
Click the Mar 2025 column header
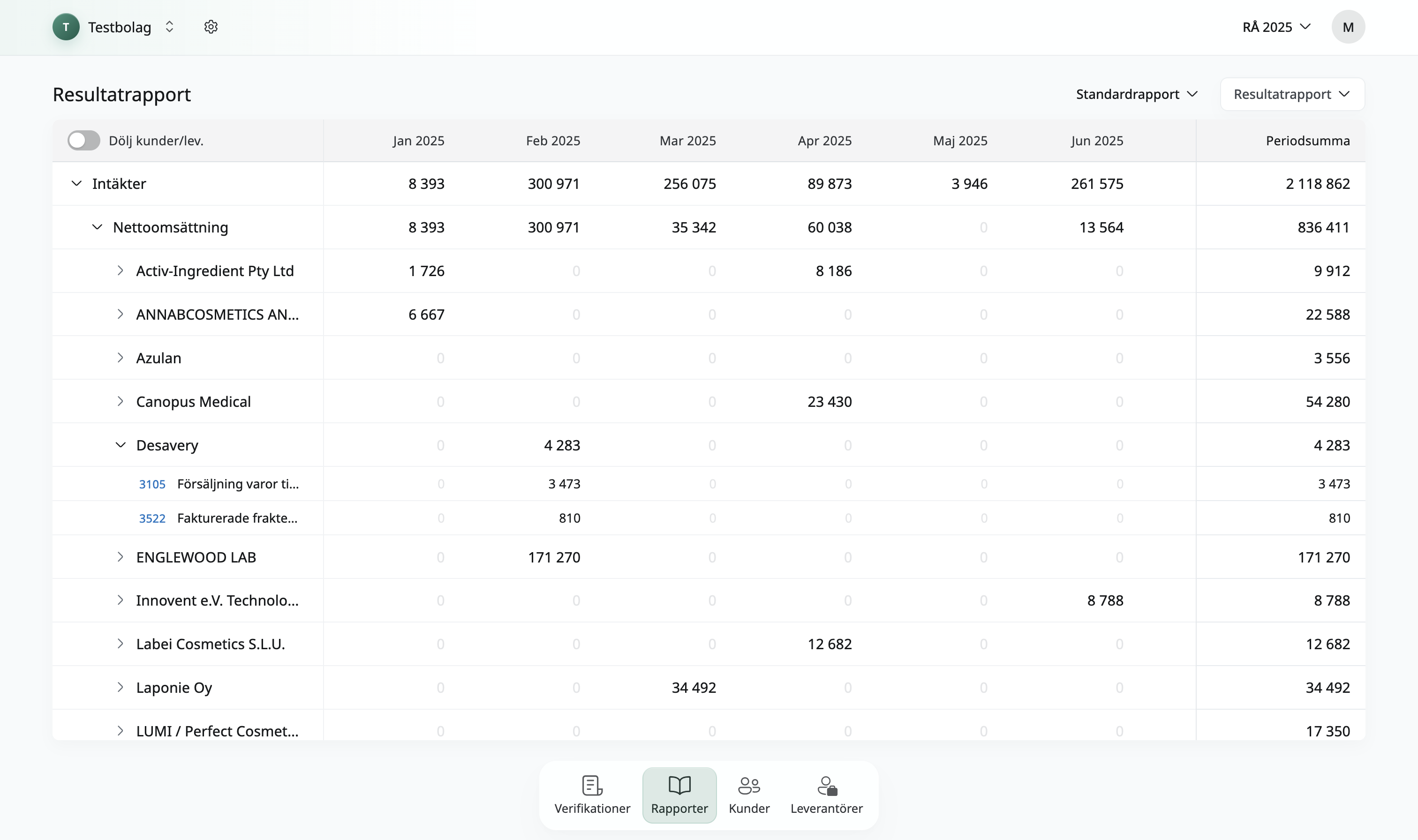688,140
